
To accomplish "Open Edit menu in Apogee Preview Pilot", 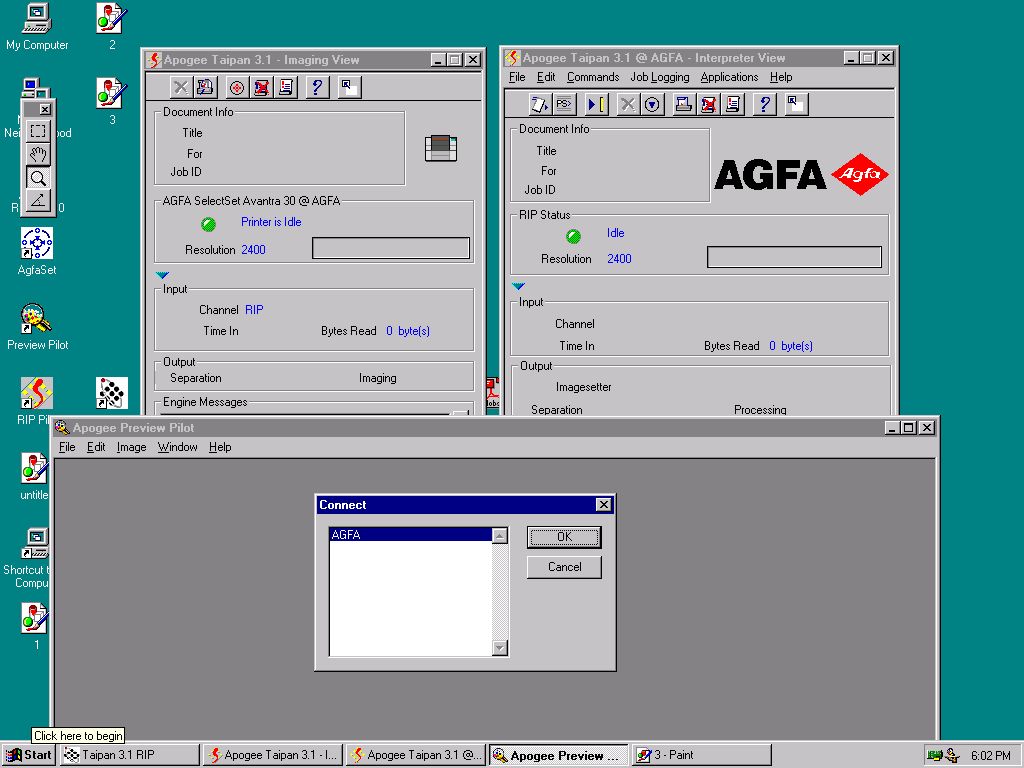I will pos(96,447).
